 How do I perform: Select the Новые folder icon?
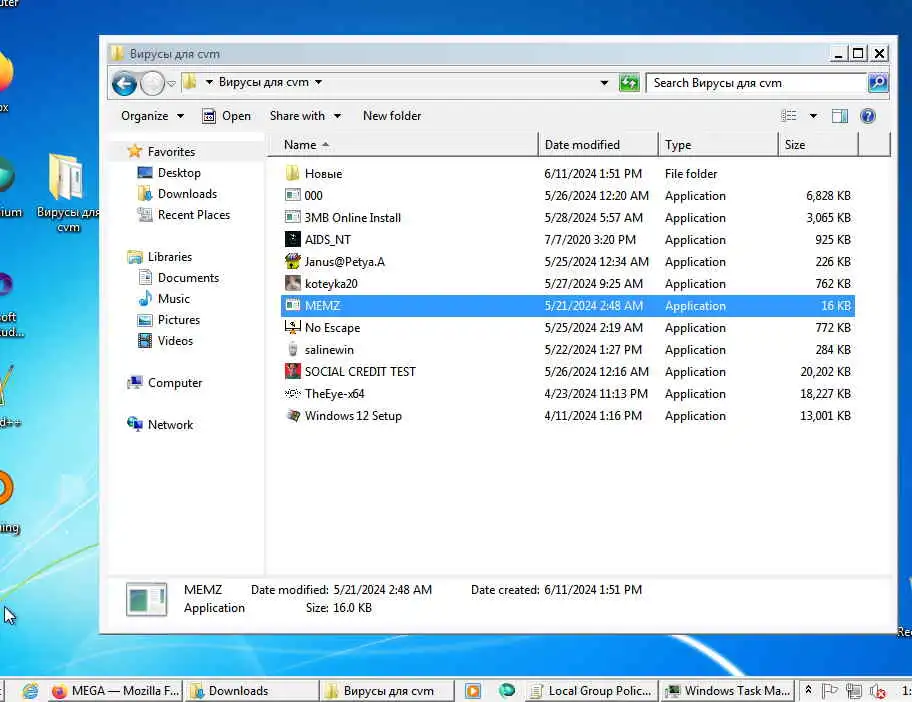293,173
